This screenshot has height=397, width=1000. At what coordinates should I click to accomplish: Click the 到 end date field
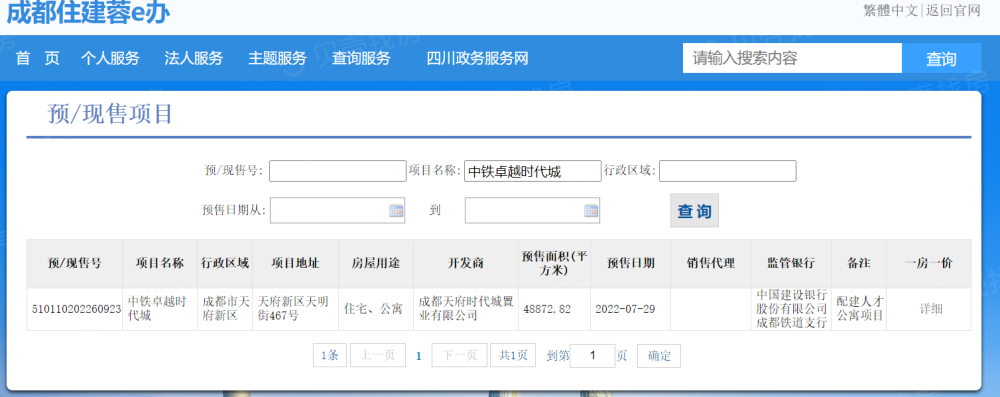(532, 211)
